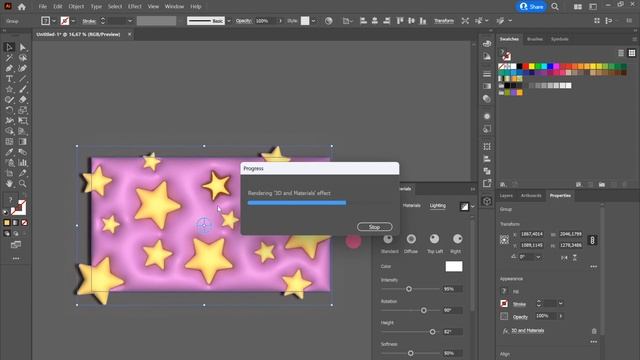Choose Top Left lighting preset

[x=434, y=239]
